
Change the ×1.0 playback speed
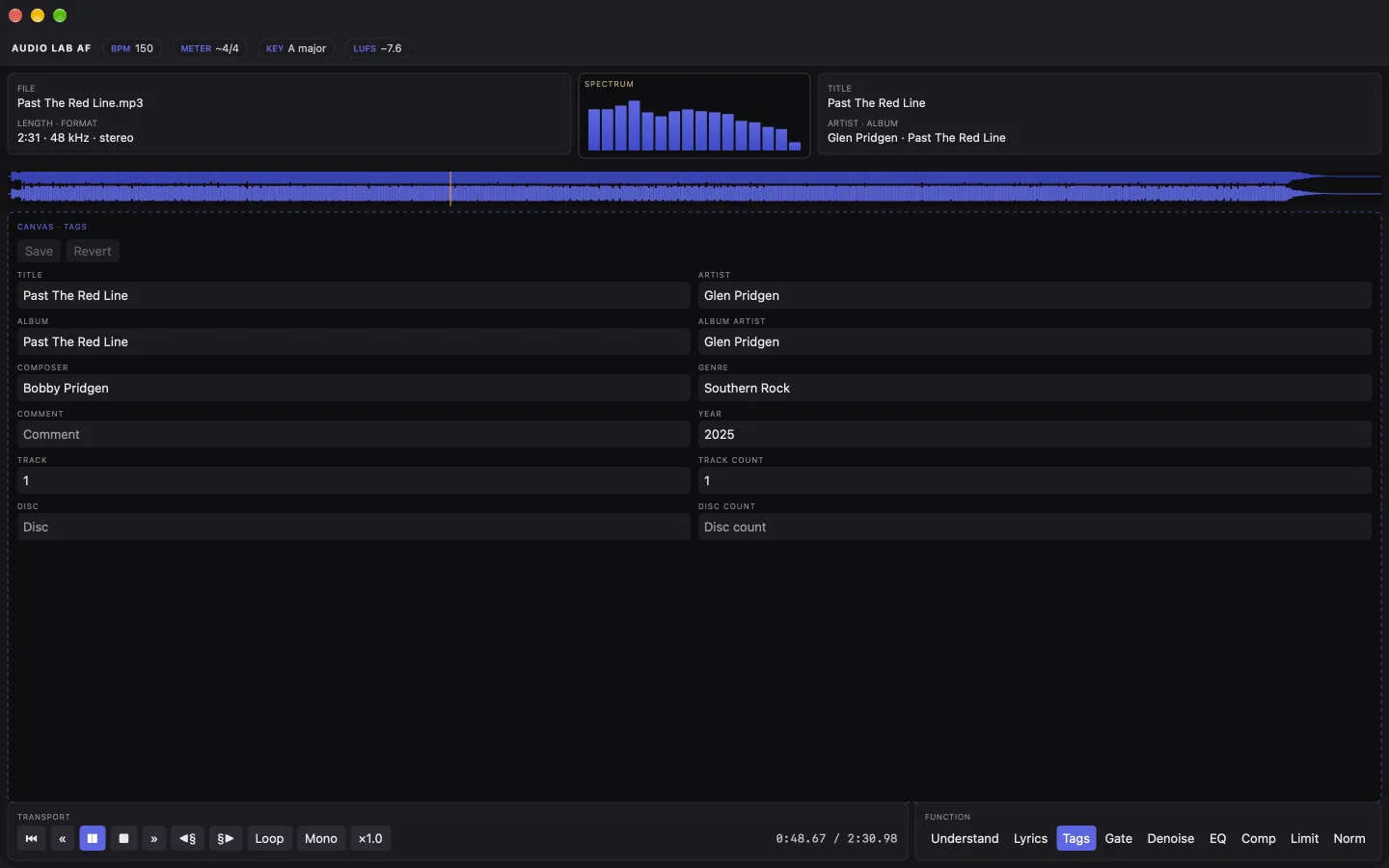370,839
